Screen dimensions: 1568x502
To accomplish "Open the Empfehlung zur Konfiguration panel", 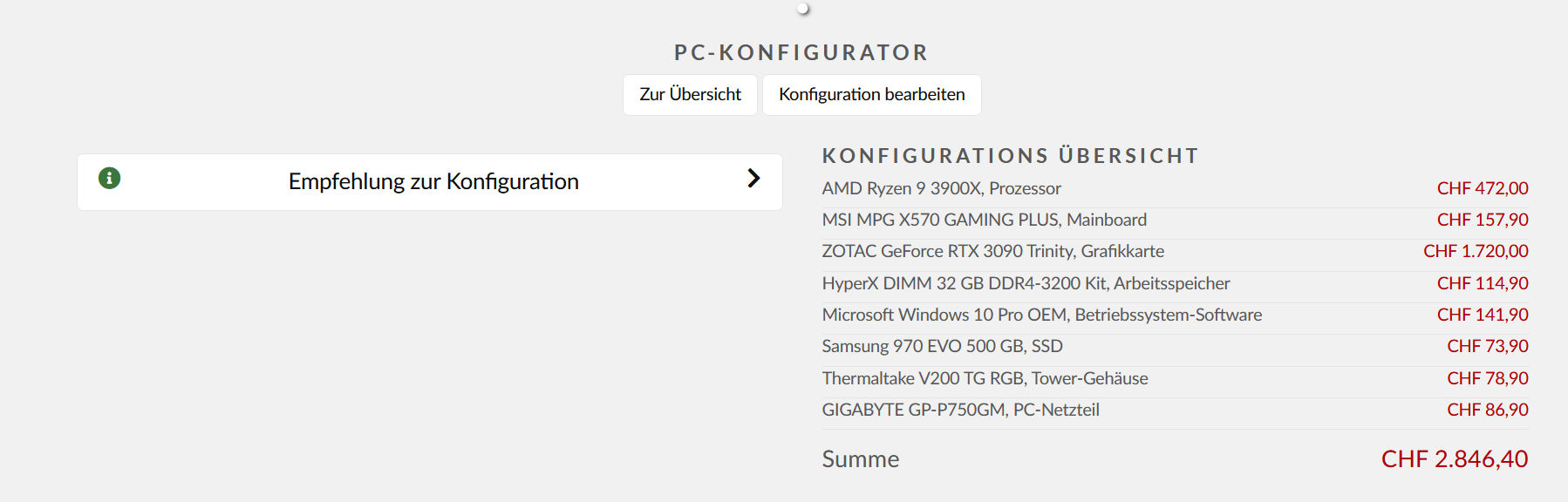I will point(433,181).
